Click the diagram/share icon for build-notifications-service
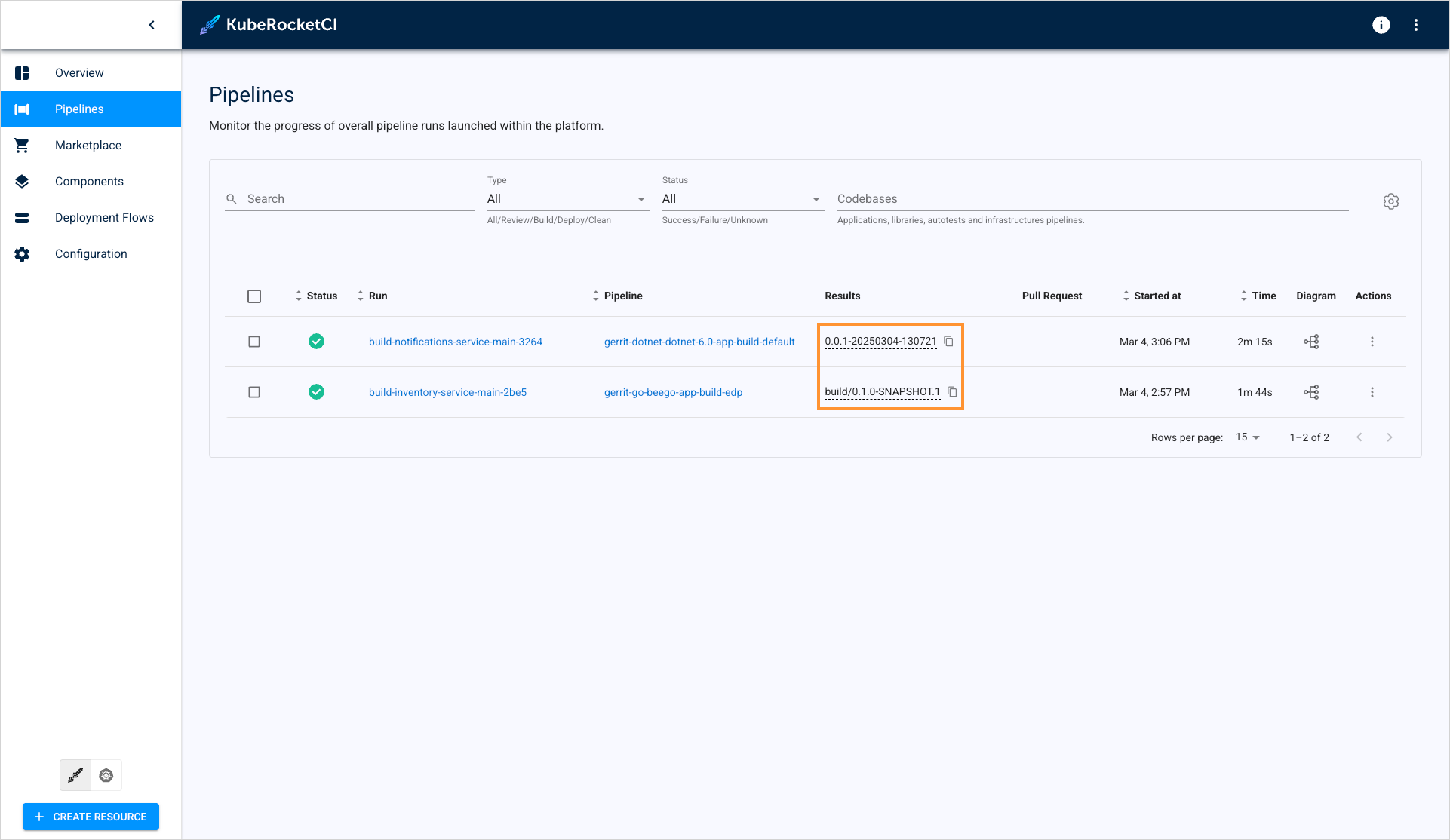1450x840 pixels. pos(1311,342)
